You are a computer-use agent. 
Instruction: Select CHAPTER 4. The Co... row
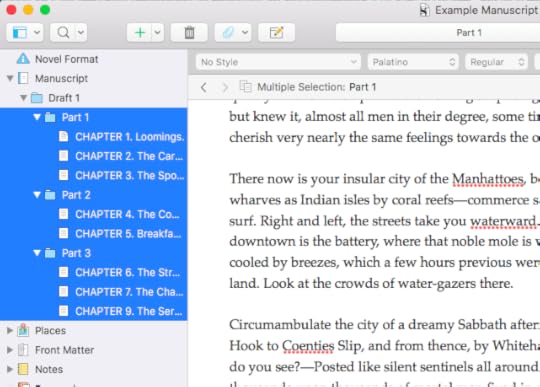click(x=94, y=215)
